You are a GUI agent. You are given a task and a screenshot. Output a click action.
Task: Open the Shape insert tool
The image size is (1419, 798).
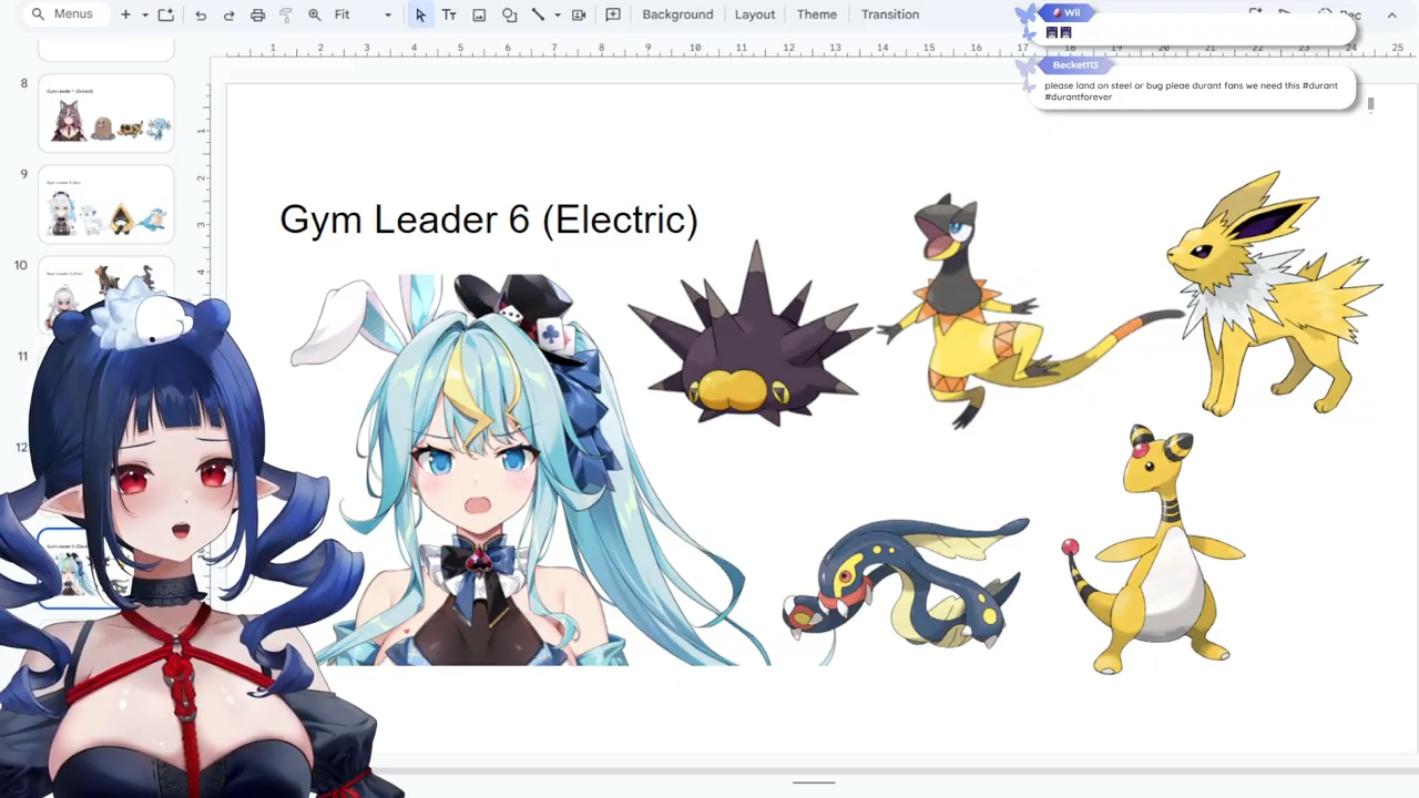[509, 15]
